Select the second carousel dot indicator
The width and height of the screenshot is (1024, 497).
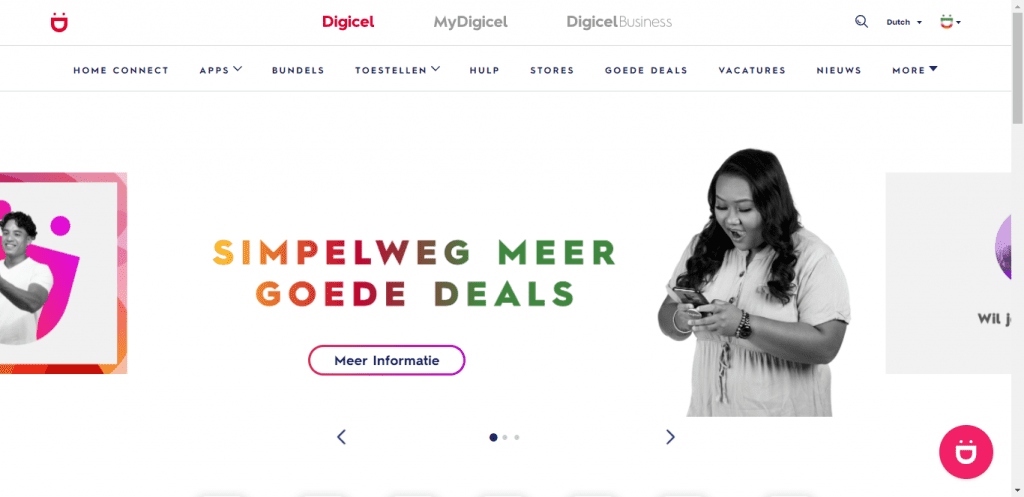[505, 438]
